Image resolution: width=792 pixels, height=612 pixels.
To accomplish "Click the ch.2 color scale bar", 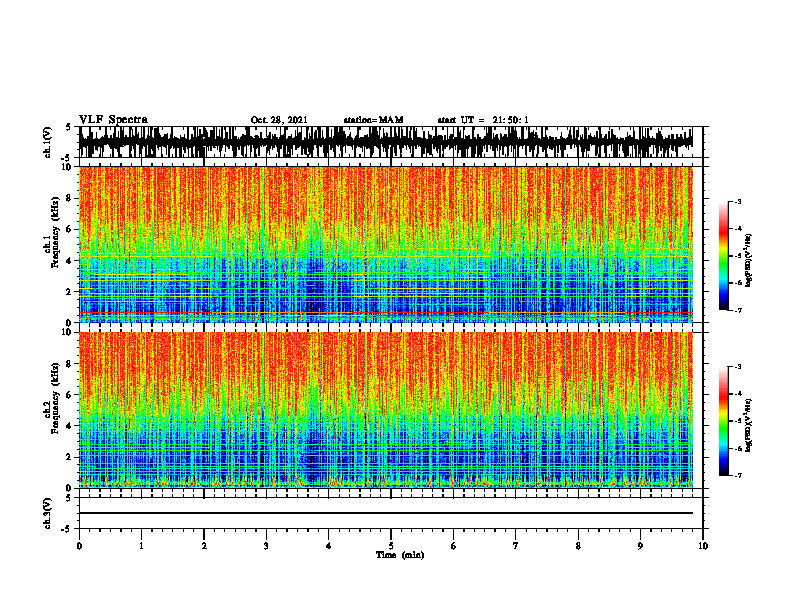I will pyautogui.click(x=723, y=421).
